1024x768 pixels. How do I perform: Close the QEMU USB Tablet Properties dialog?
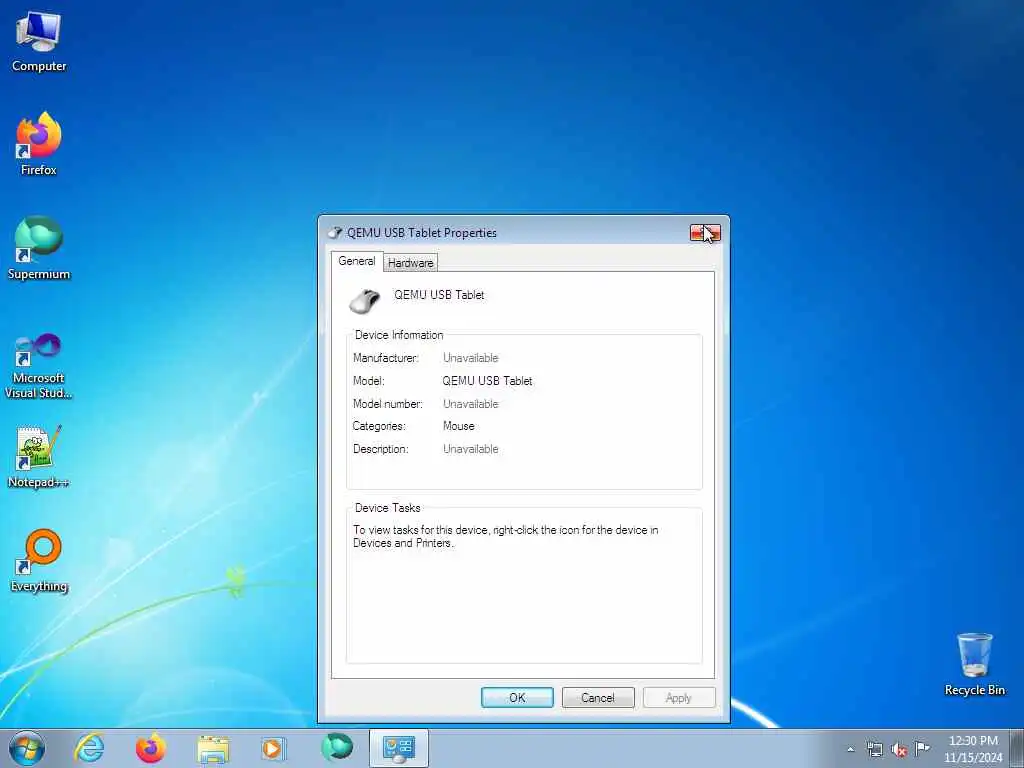(x=705, y=232)
